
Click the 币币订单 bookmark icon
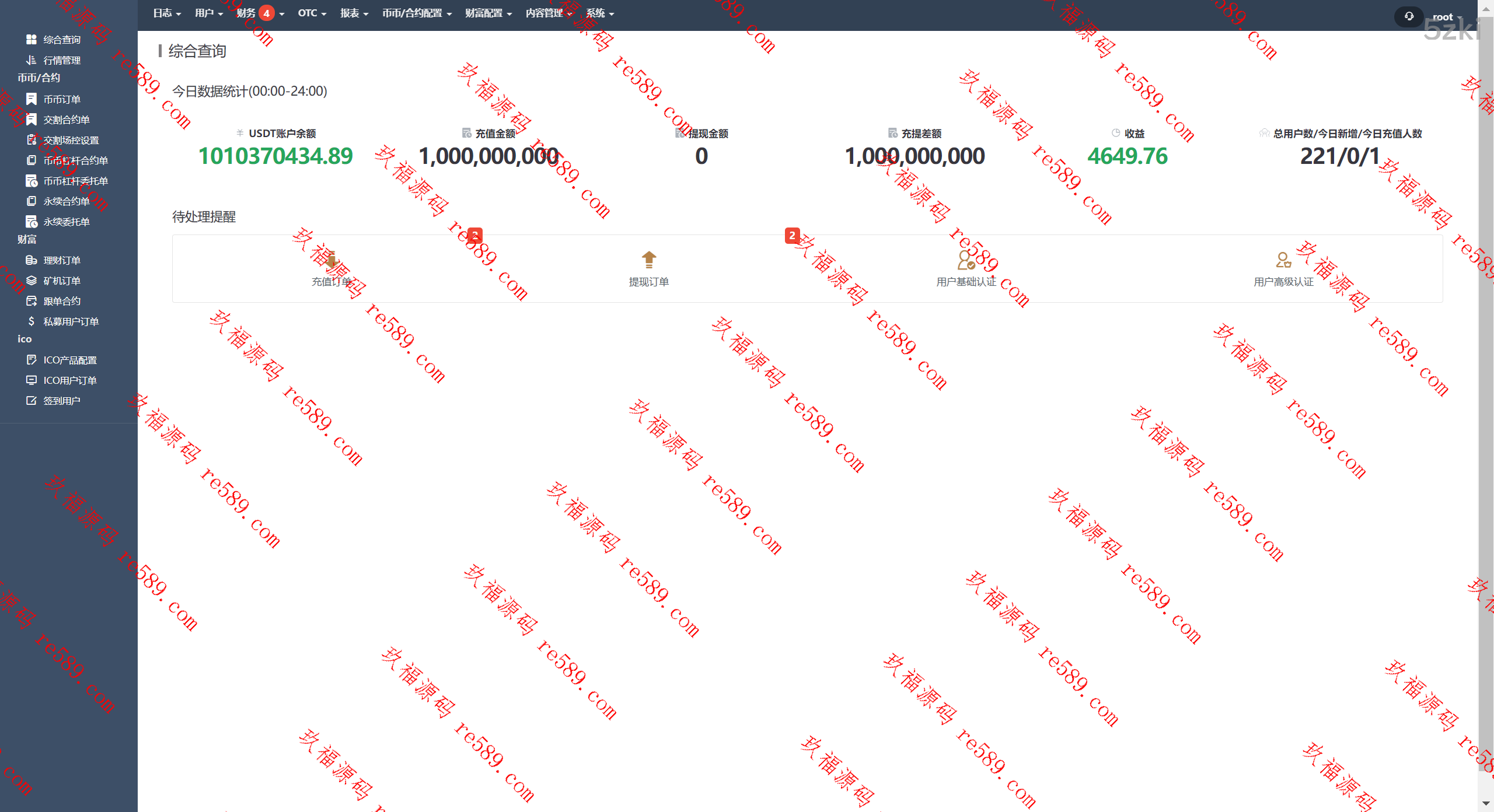[x=32, y=99]
